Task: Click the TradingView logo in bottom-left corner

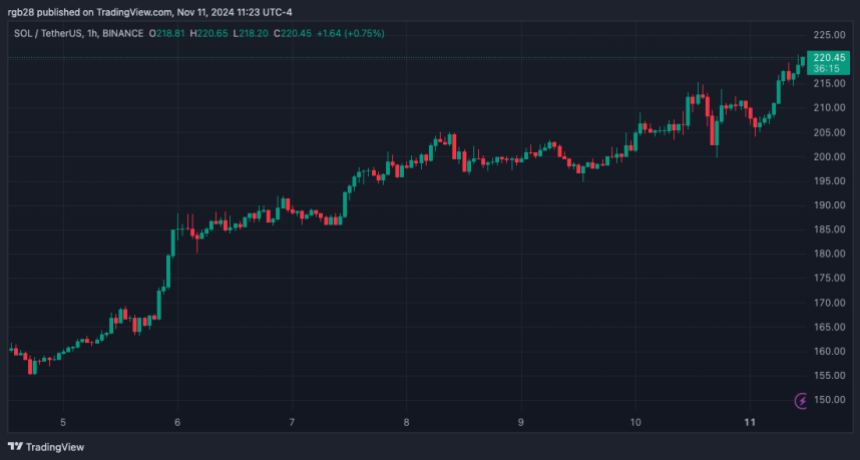Action: point(46,446)
